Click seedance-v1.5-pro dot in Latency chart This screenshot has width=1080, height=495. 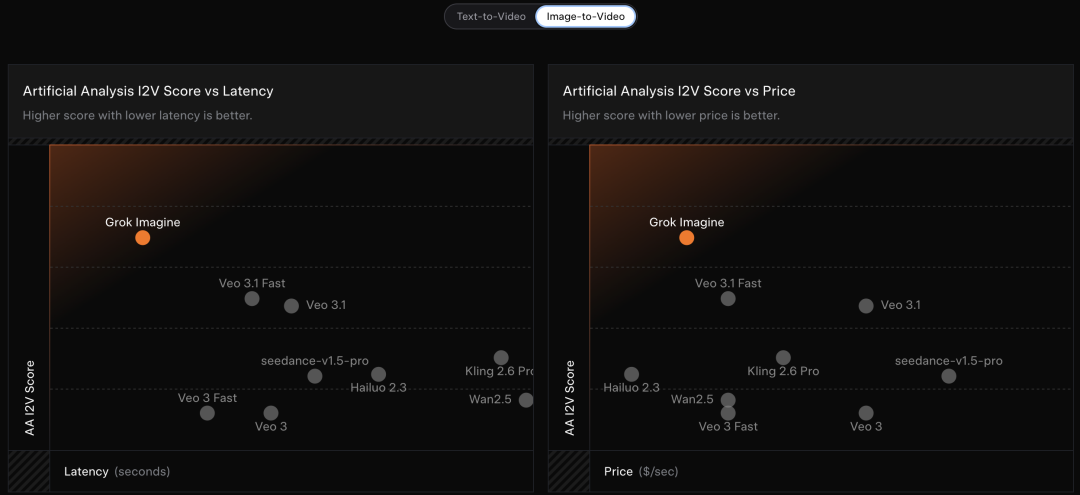[315, 376]
